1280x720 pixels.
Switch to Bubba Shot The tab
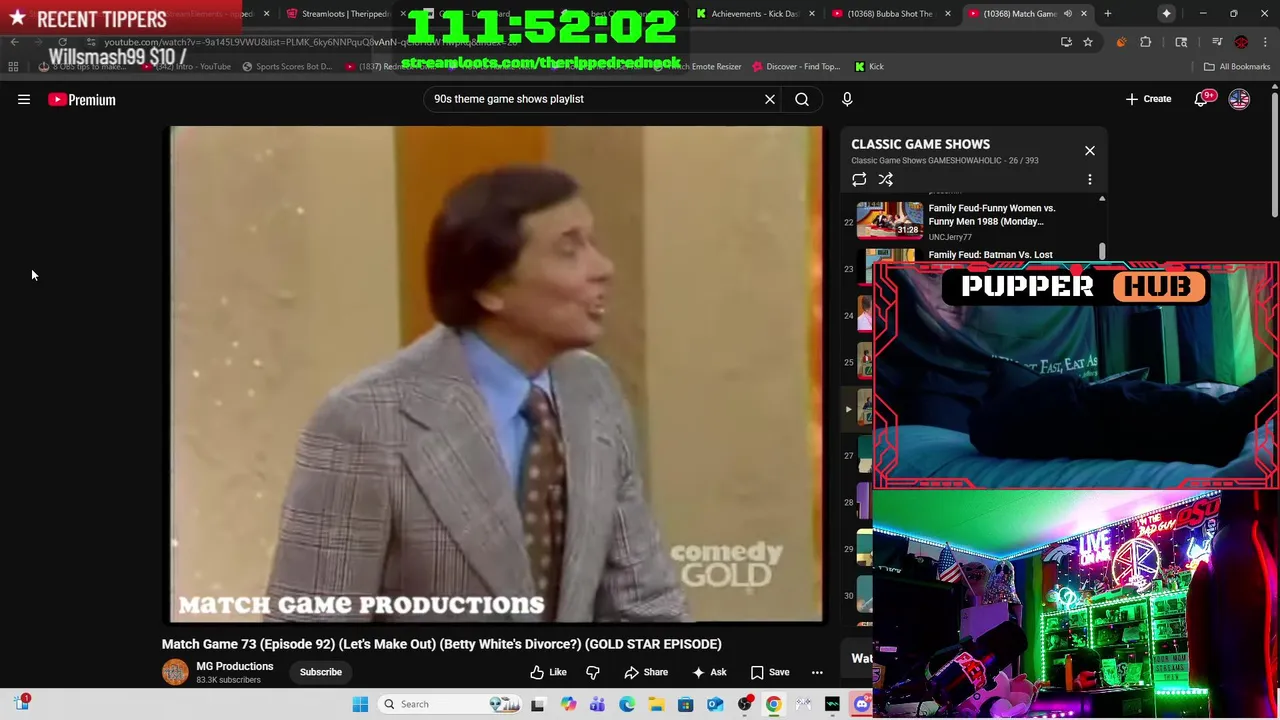890,14
